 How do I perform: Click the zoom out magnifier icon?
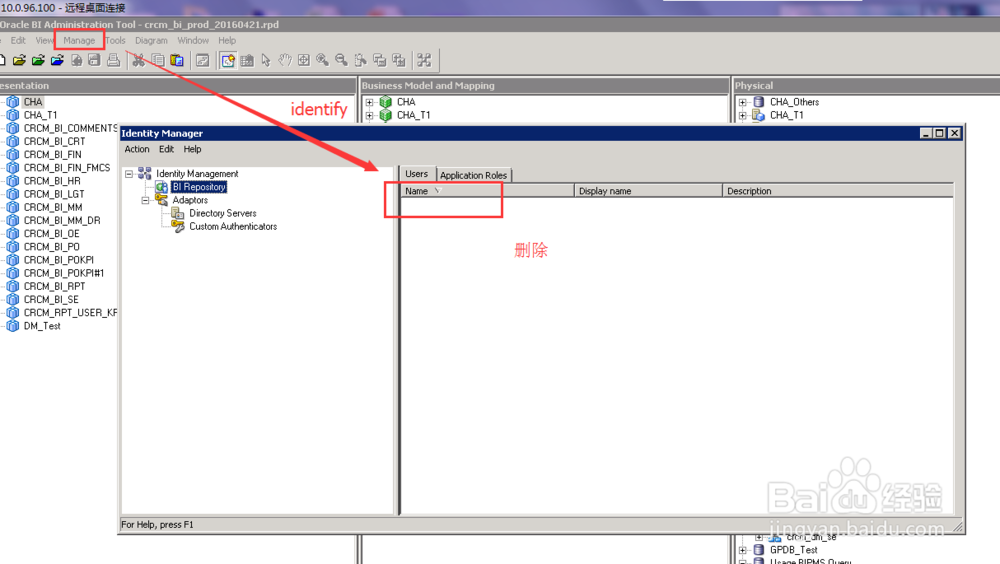pyautogui.click(x=342, y=61)
